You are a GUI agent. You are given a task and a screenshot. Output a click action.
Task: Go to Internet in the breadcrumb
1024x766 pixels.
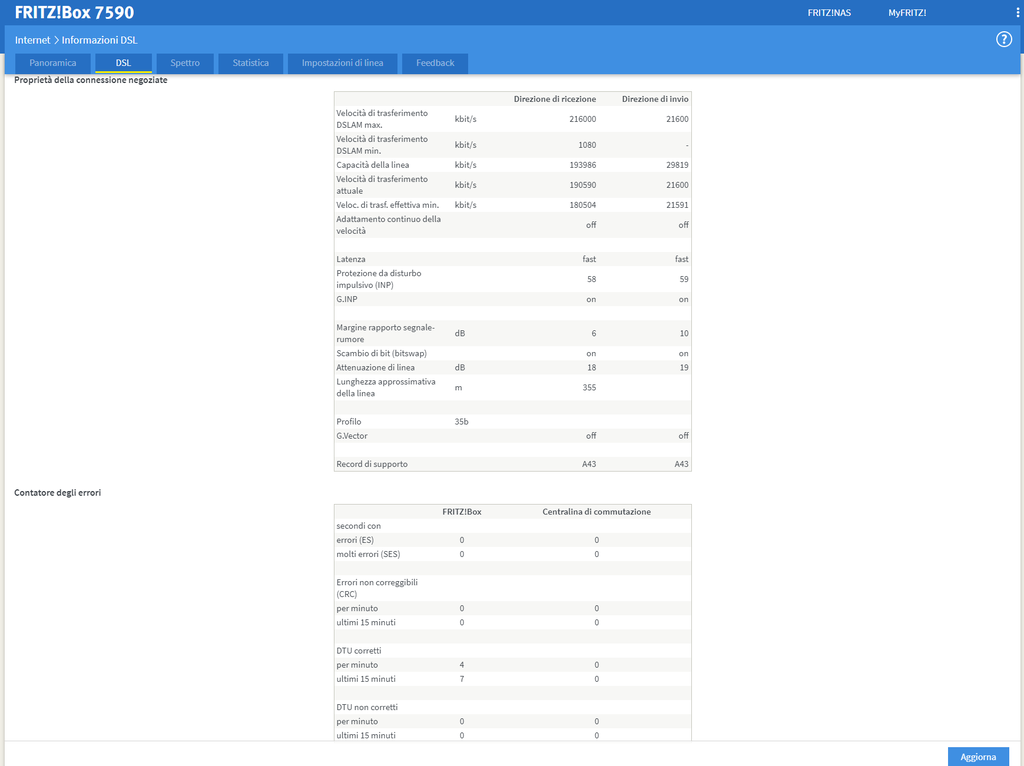[x=32, y=40]
